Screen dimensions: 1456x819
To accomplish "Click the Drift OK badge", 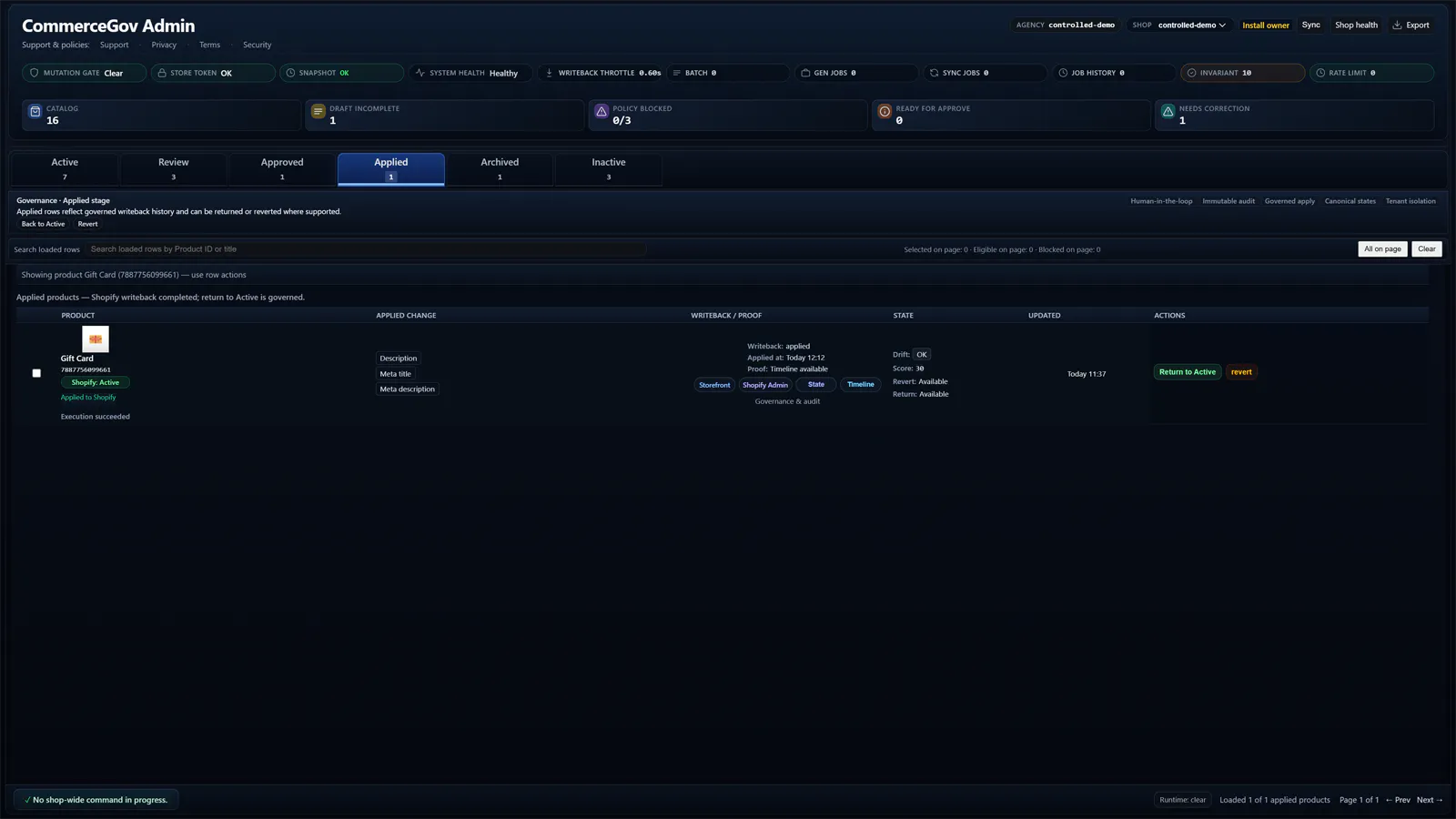I will [922, 355].
